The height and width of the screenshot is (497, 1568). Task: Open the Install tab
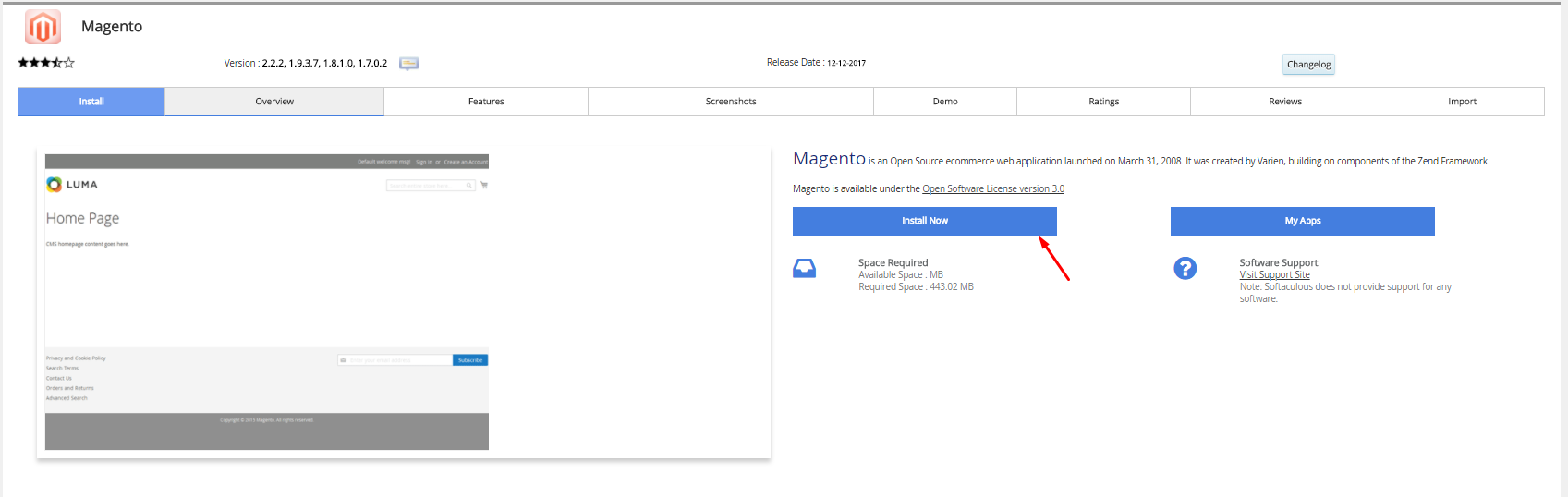91,102
